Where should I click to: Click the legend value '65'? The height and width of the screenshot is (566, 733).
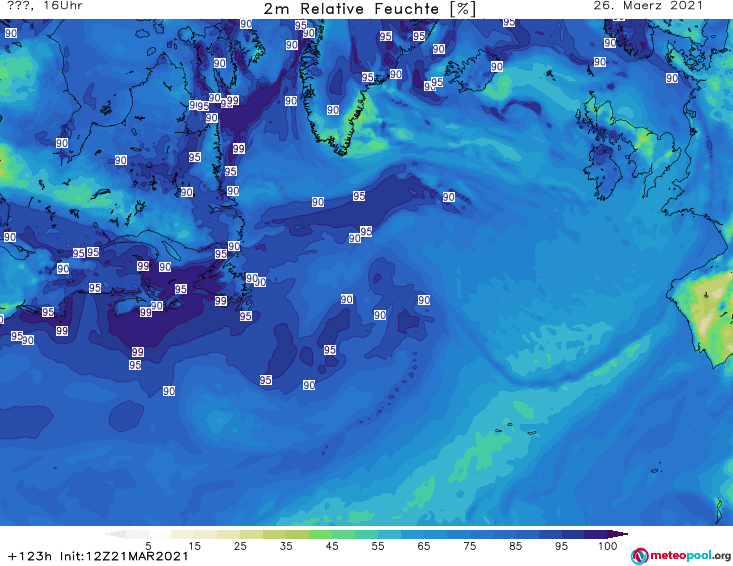(423, 546)
